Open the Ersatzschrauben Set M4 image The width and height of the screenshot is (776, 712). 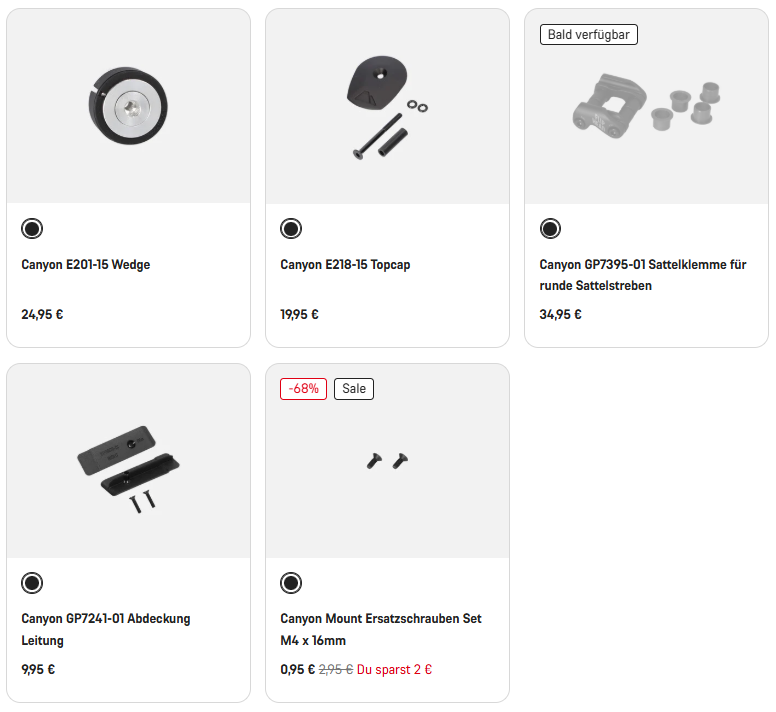tap(387, 461)
